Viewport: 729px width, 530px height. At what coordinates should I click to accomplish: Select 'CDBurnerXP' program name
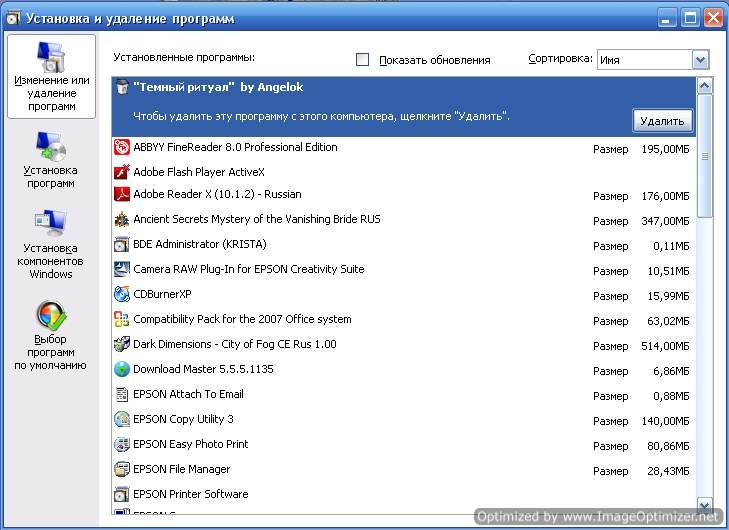pos(162,294)
